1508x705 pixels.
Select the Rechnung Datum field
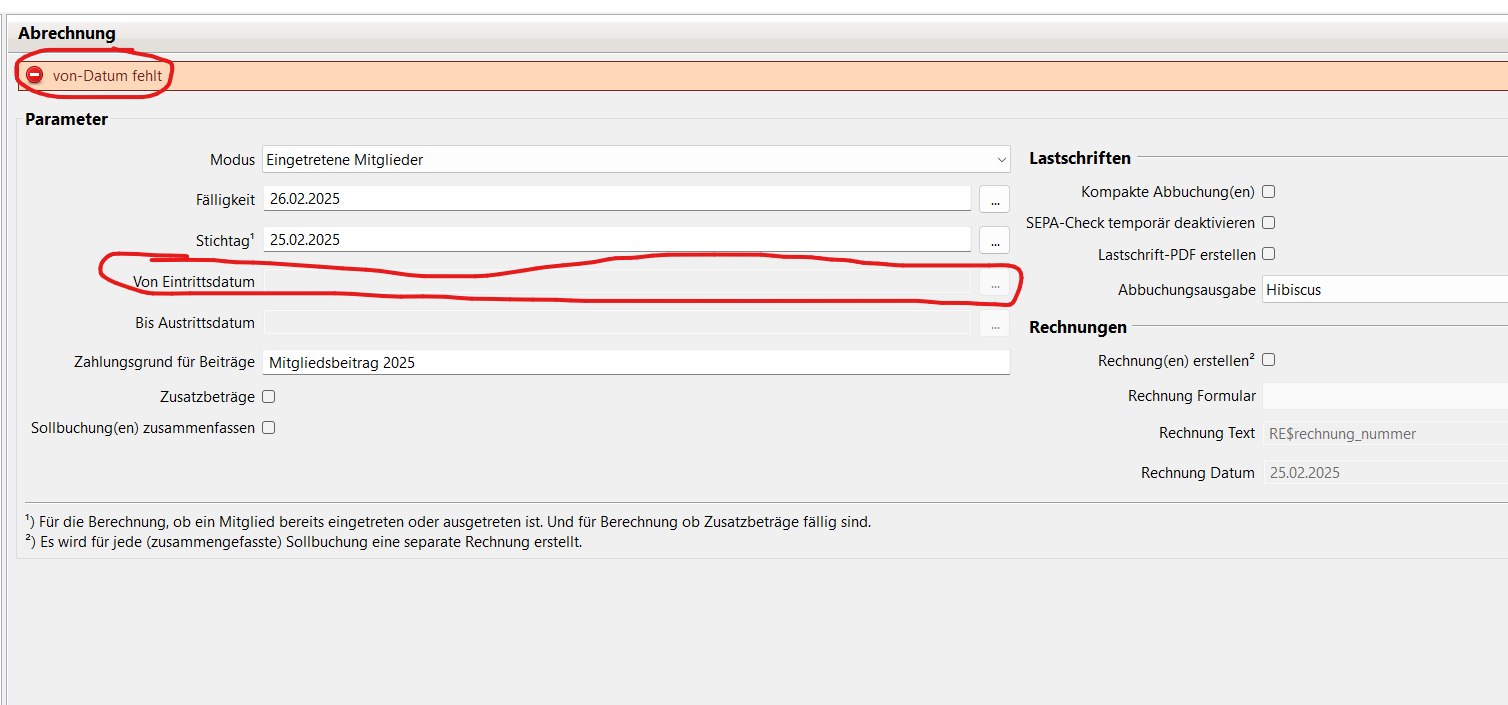(x=1384, y=473)
